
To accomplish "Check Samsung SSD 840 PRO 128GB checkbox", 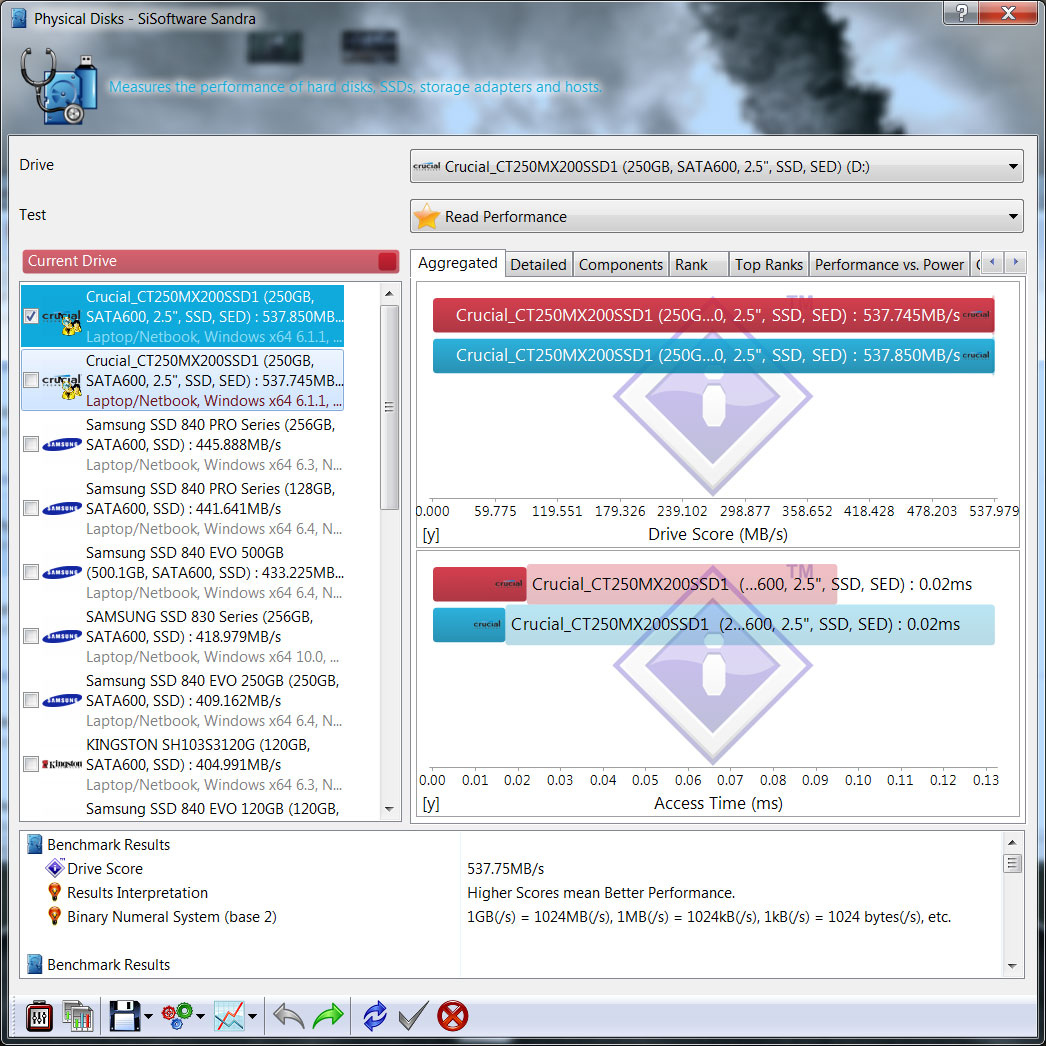I will (x=31, y=508).
